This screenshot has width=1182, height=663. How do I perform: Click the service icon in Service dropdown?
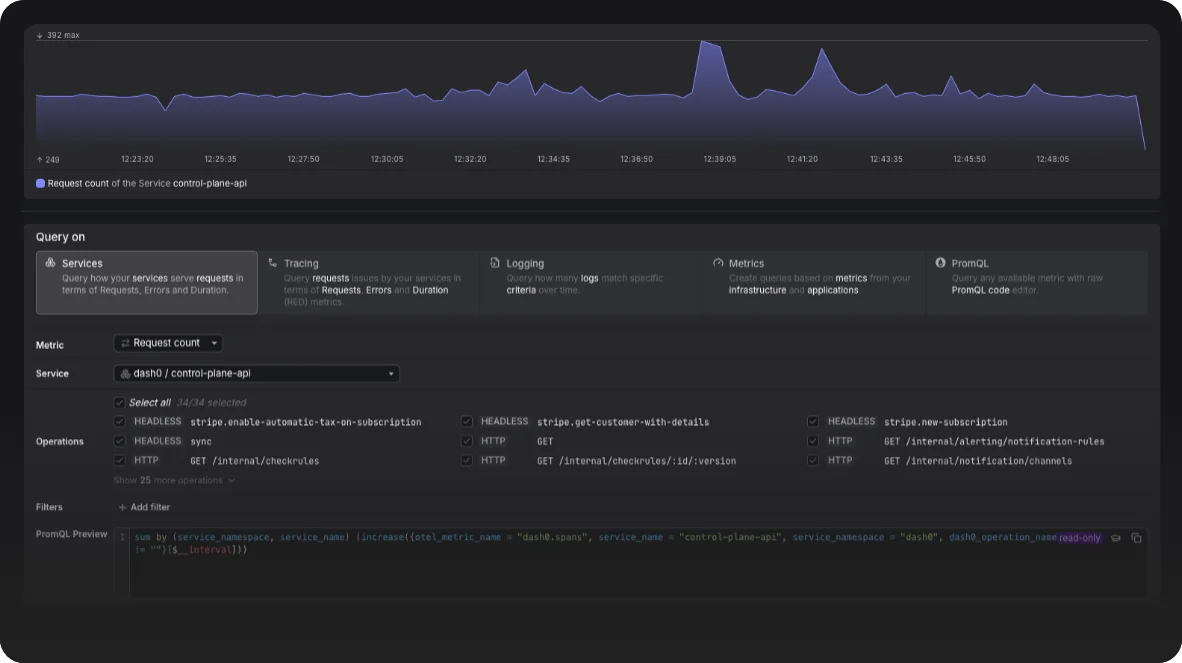tap(125, 374)
